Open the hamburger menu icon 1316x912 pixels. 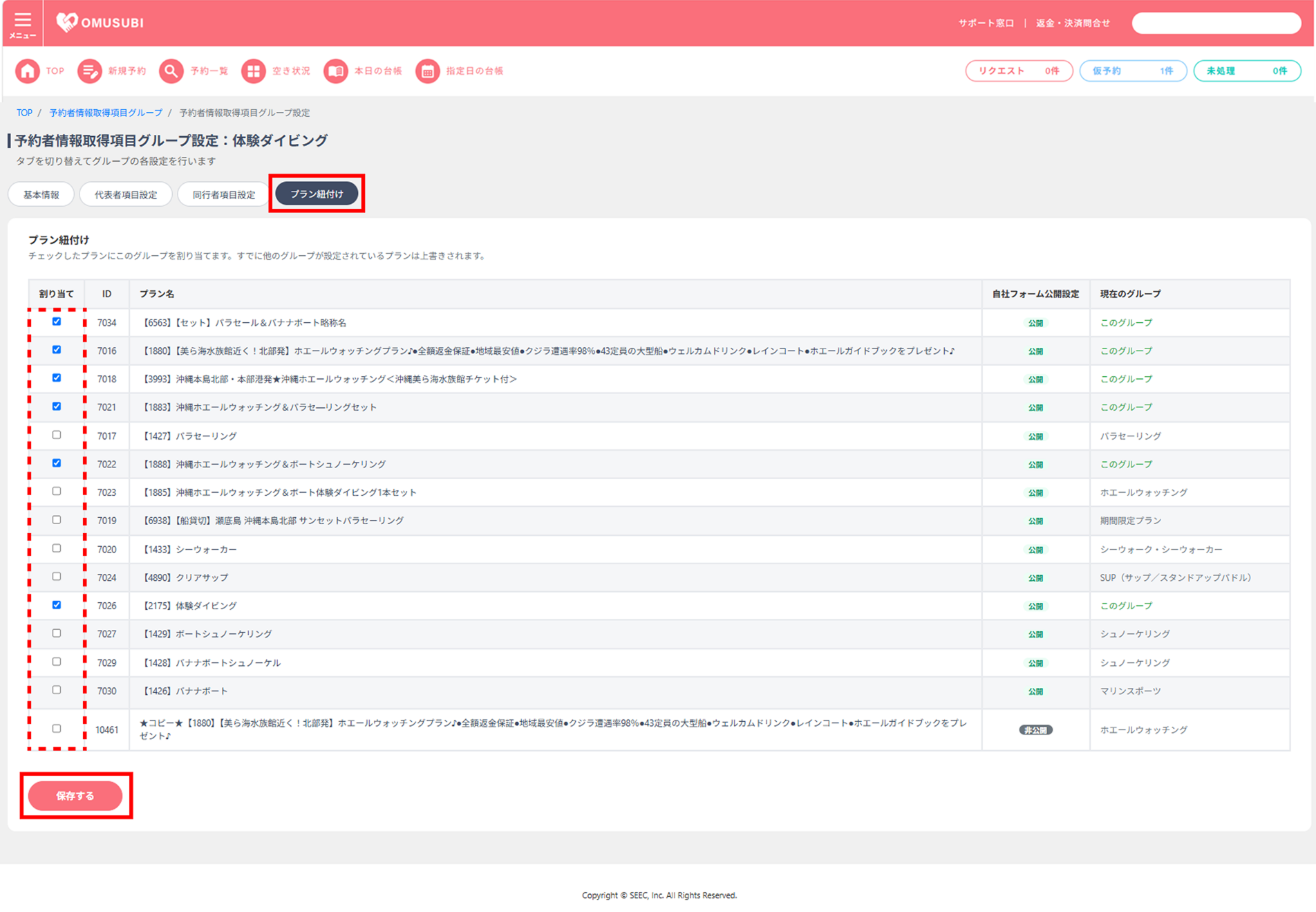click(22, 24)
